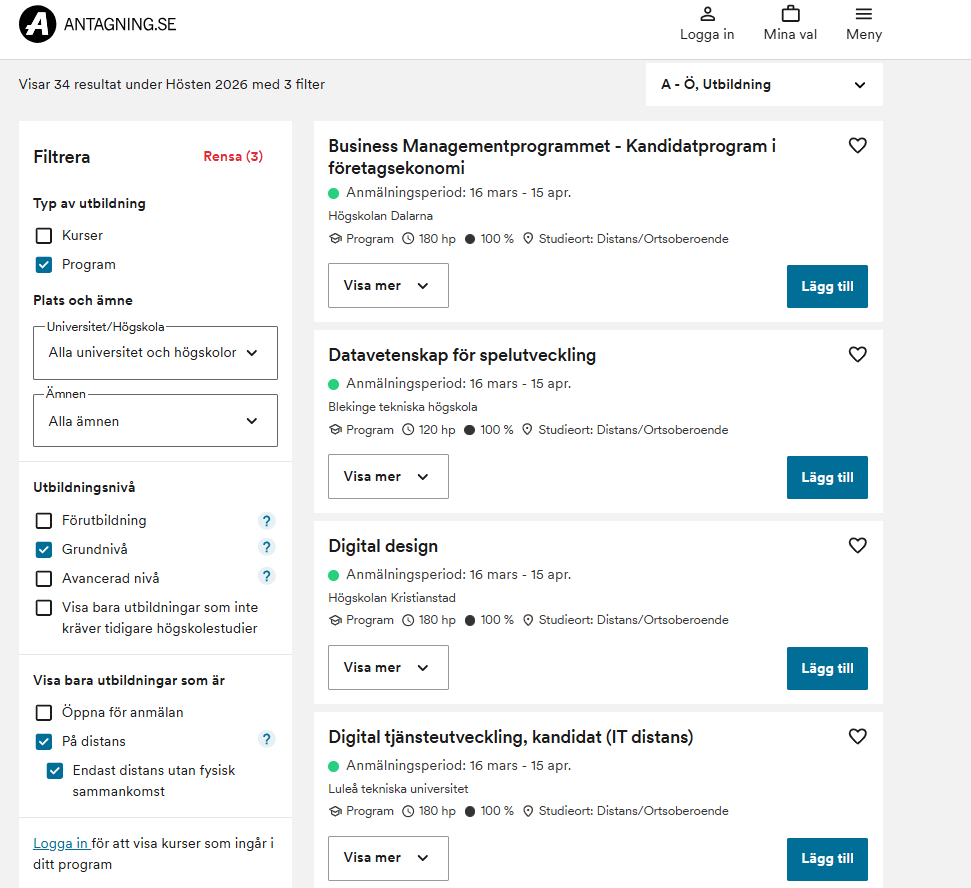Enable the Kurser checkbox
This screenshot has height=888, width=971.
point(44,236)
